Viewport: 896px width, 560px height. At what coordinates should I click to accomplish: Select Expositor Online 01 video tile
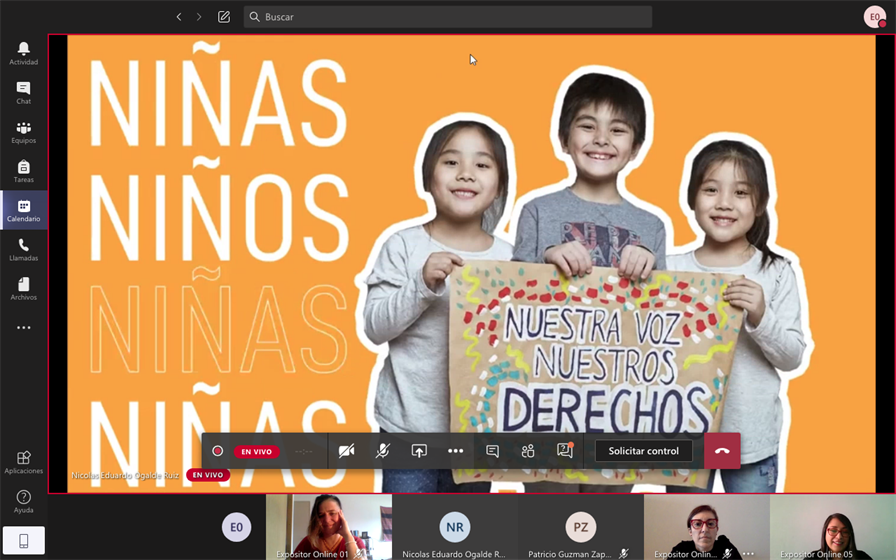[x=329, y=527]
